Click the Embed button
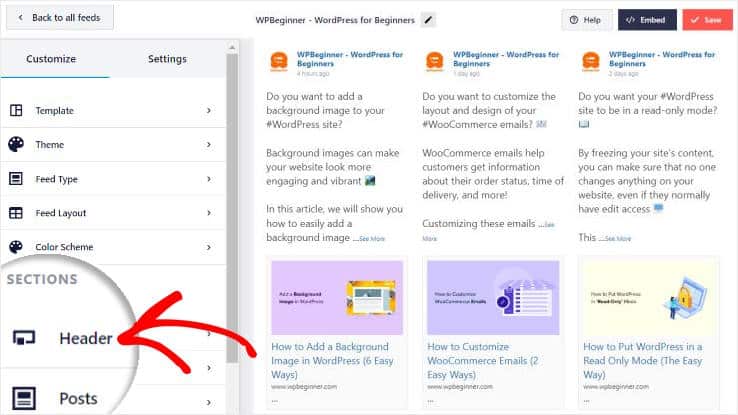Screen dimensions: 738x415 click(x=647, y=20)
